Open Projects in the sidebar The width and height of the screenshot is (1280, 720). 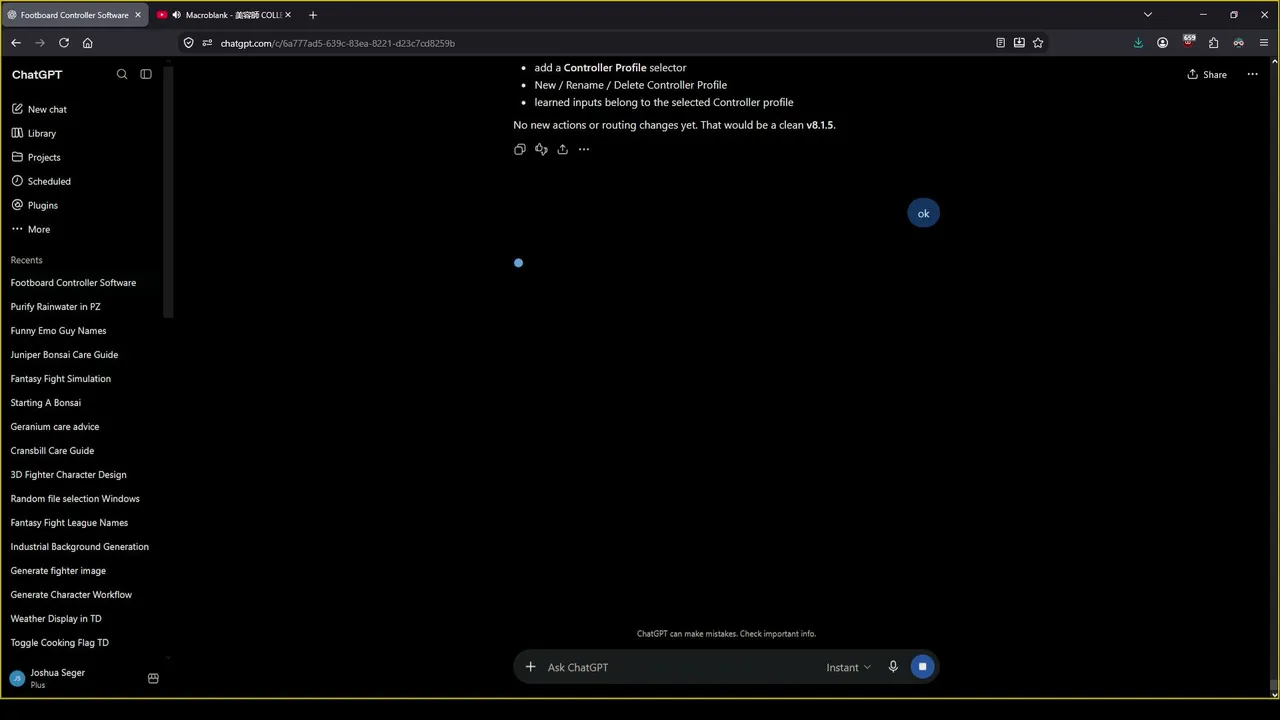coord(36,157)
